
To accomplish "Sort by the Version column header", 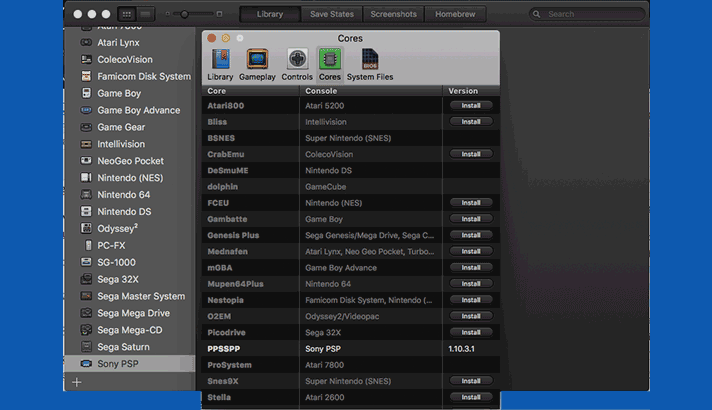I will (471, 91).
